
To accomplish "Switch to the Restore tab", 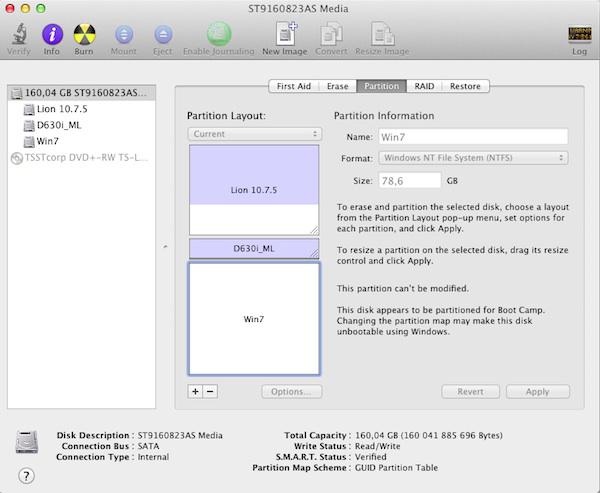I will [x=464, y=86].
